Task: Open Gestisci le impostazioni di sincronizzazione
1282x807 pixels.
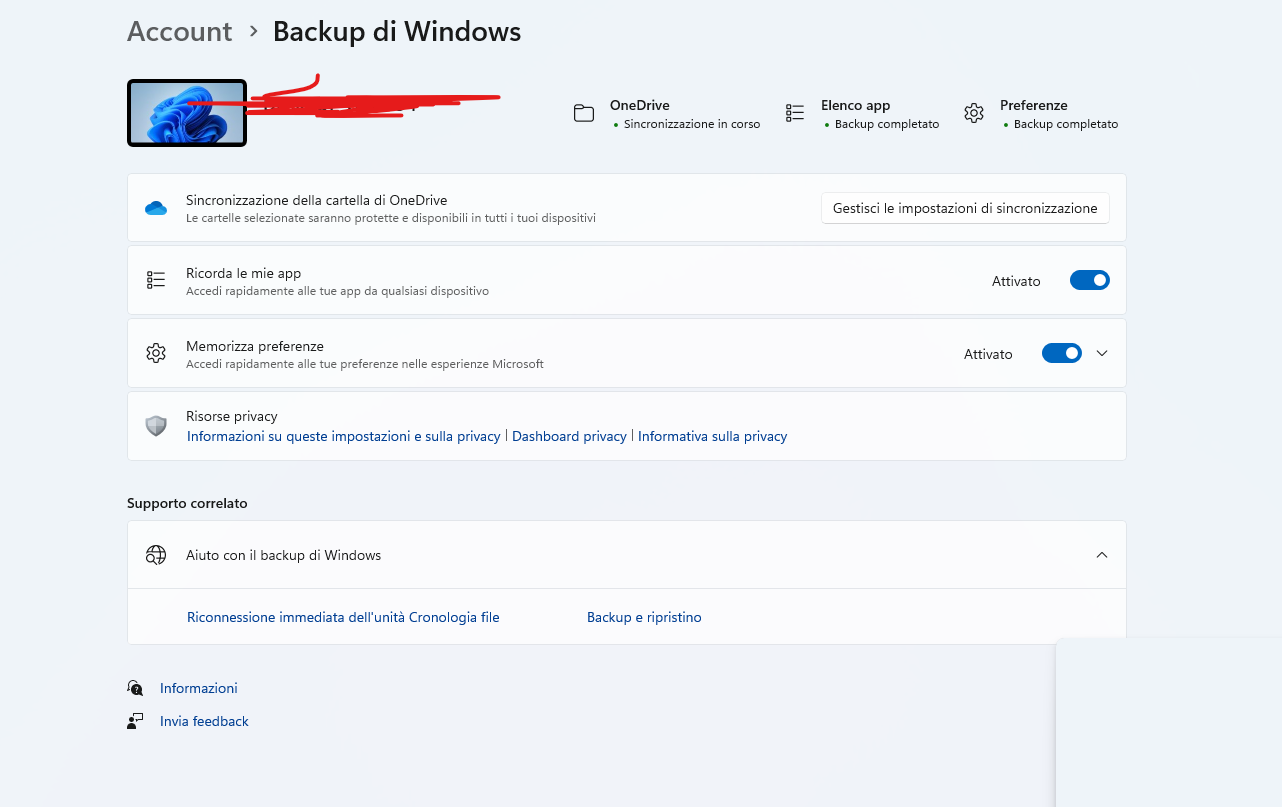Action: [965, 208]
